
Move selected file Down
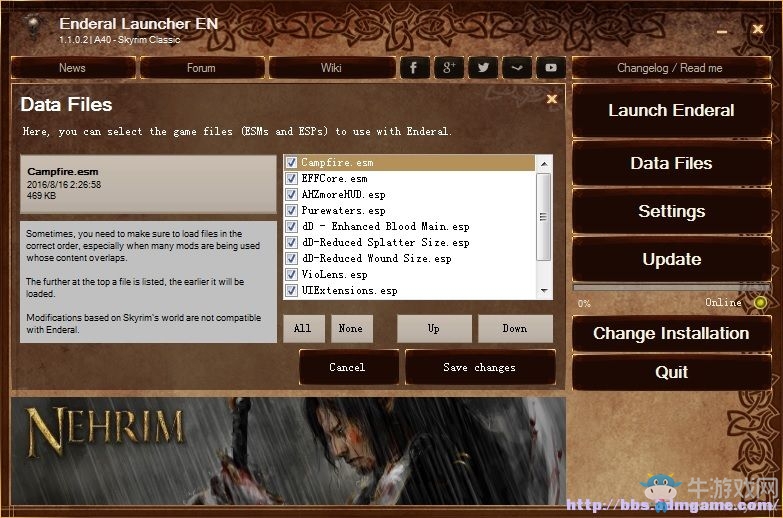pos(515,328)
